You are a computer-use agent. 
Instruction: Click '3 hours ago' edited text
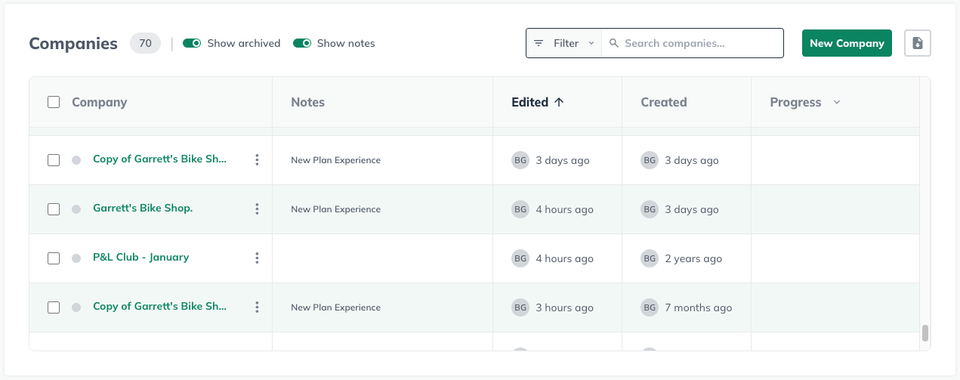[564, 308]
